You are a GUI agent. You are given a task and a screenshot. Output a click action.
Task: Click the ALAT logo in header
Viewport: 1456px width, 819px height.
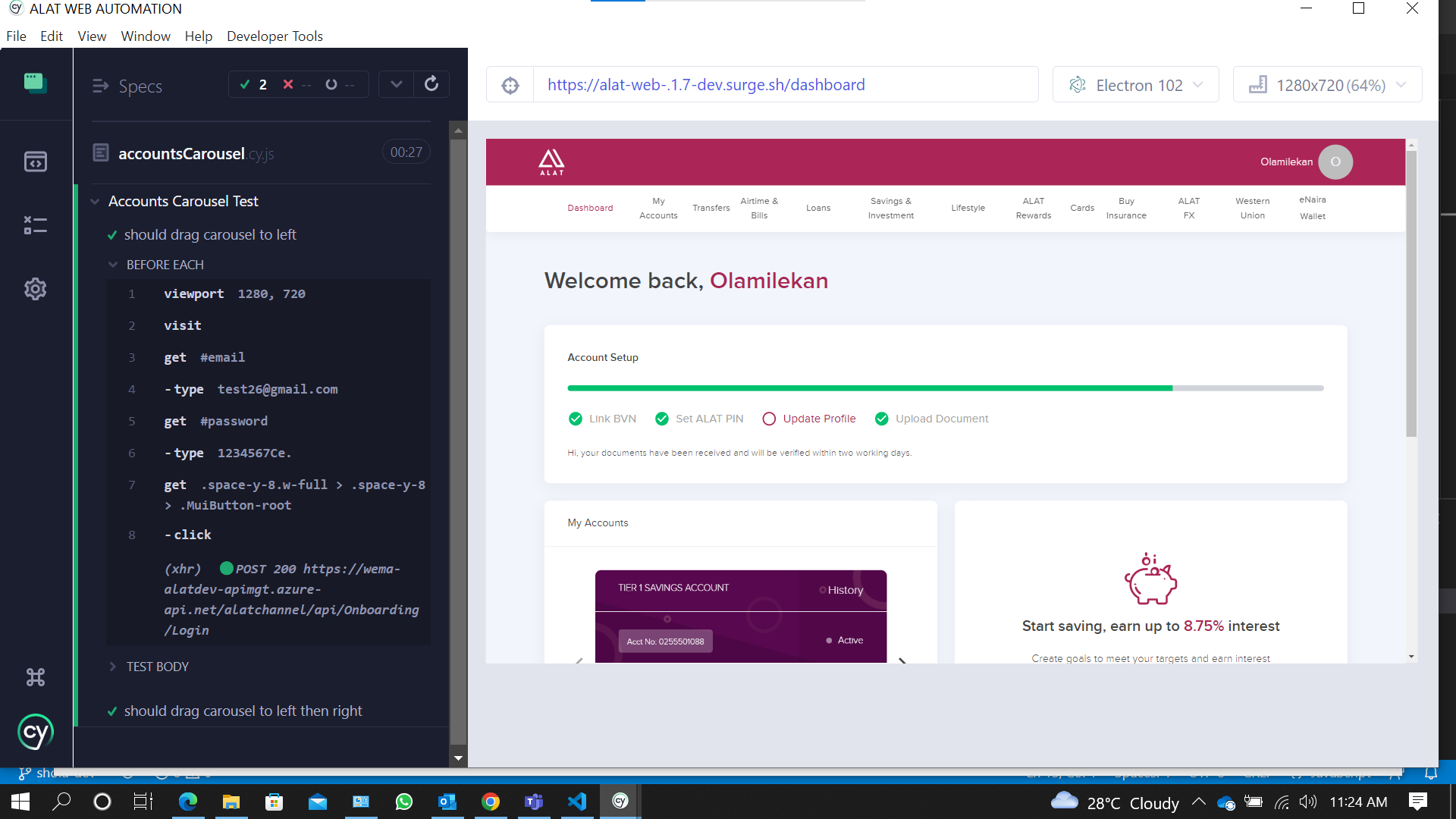551,162
